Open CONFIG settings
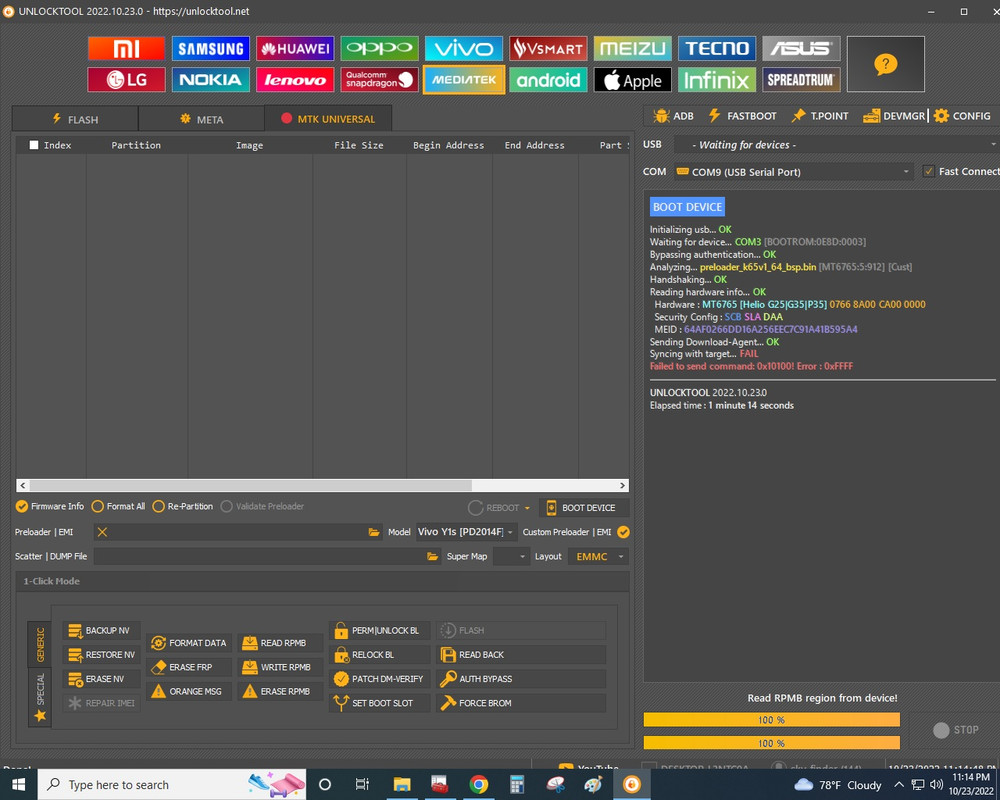The image size is (1000, 800). point(962,116)
